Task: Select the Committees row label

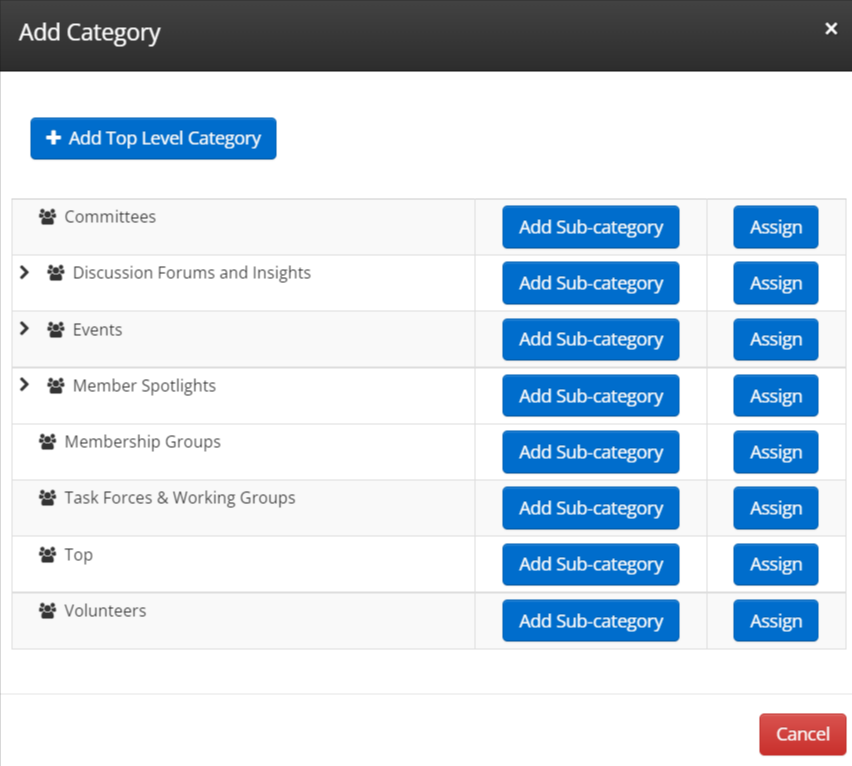Action: [x=110, y=217]
